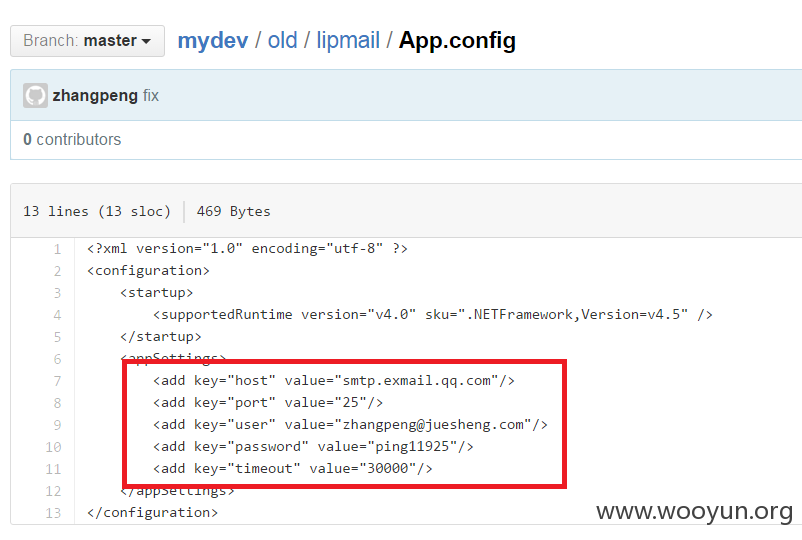Viewport: 802px width, 540px height.
Task: Select line number 7
Action: pyautogui.click(x=57, y=381)
